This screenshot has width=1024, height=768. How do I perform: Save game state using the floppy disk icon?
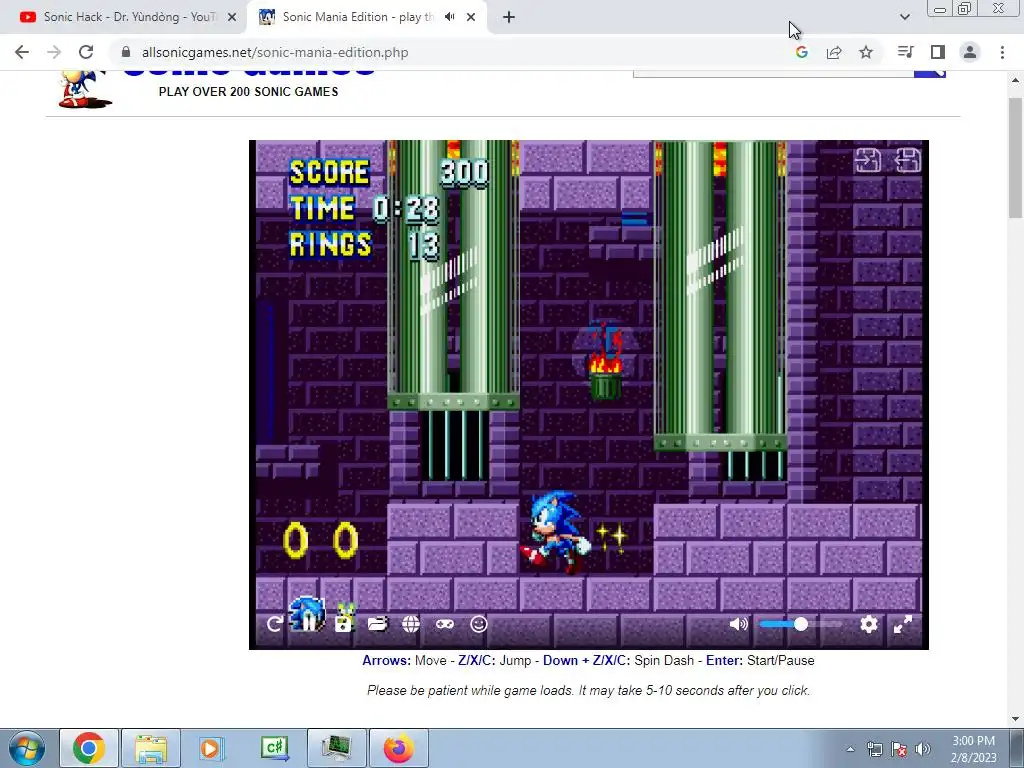pyautogui.click(x=344, y=624)
